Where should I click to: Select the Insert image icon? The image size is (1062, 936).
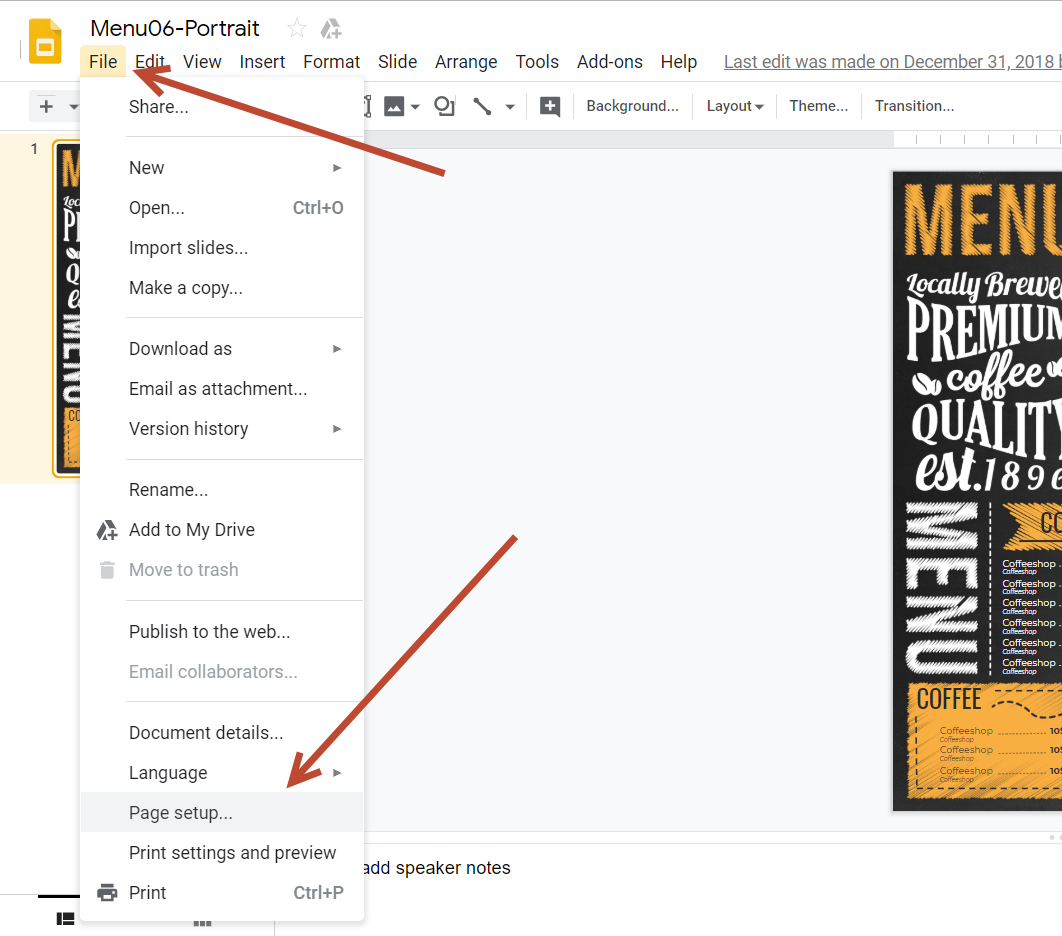pos(395,105)
